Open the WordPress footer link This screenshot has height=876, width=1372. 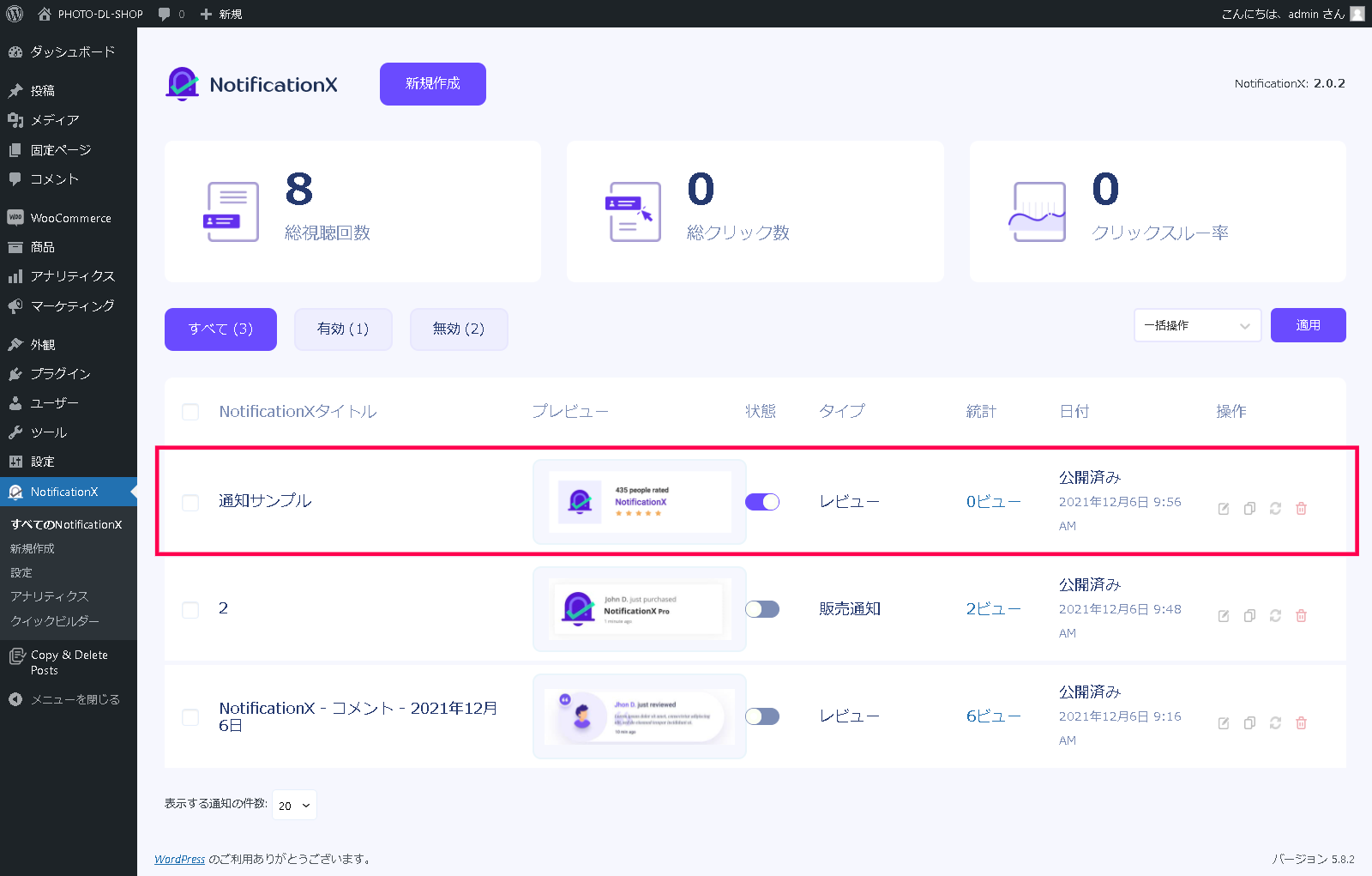[x=180, y=859]
